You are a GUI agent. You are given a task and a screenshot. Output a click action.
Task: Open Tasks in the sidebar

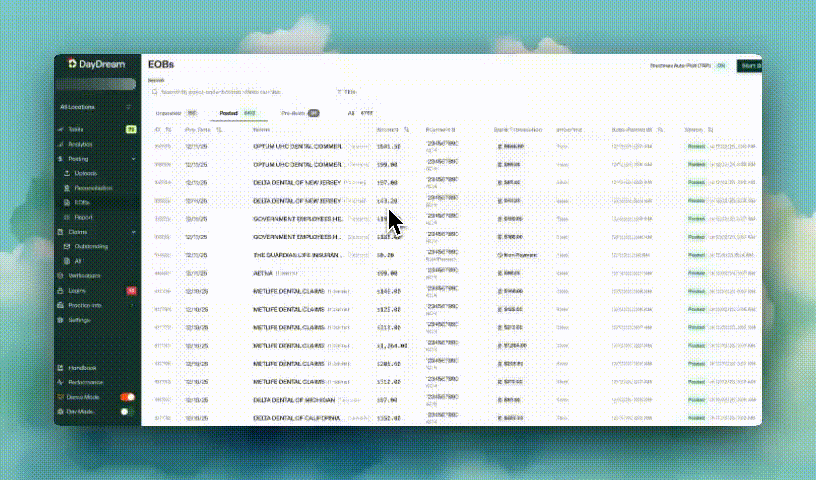click(76, 129)
